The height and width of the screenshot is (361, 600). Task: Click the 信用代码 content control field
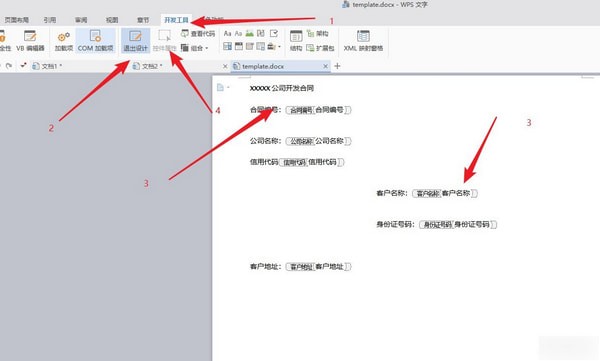coord(311,162)
